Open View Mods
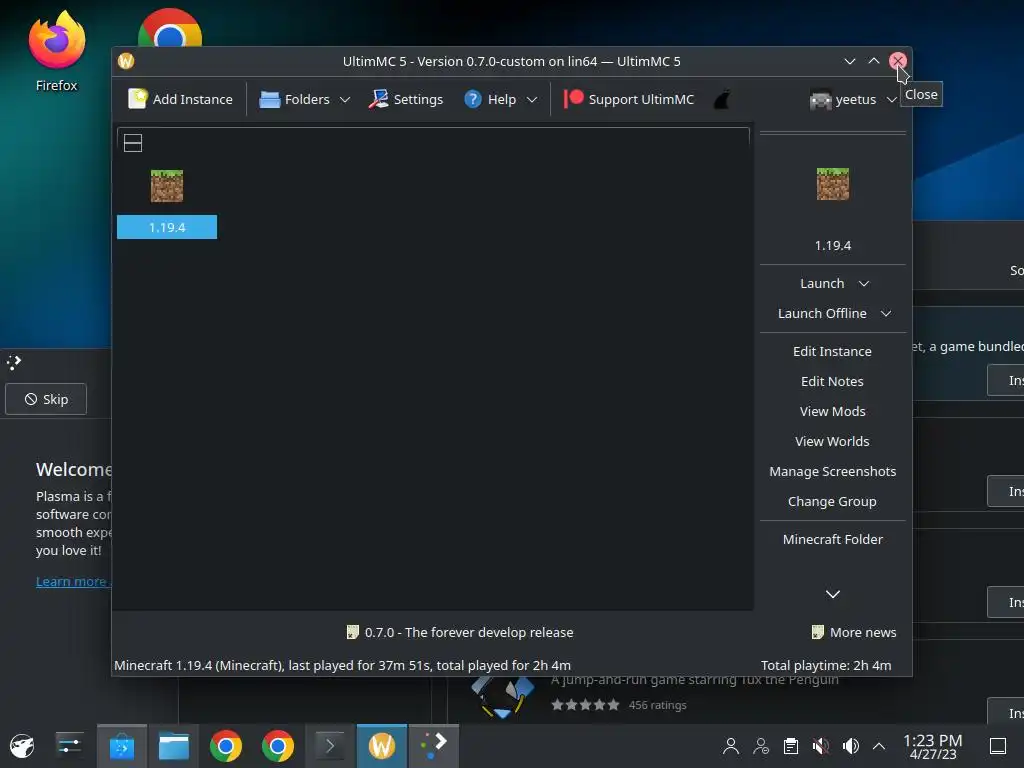 (833, 411)
